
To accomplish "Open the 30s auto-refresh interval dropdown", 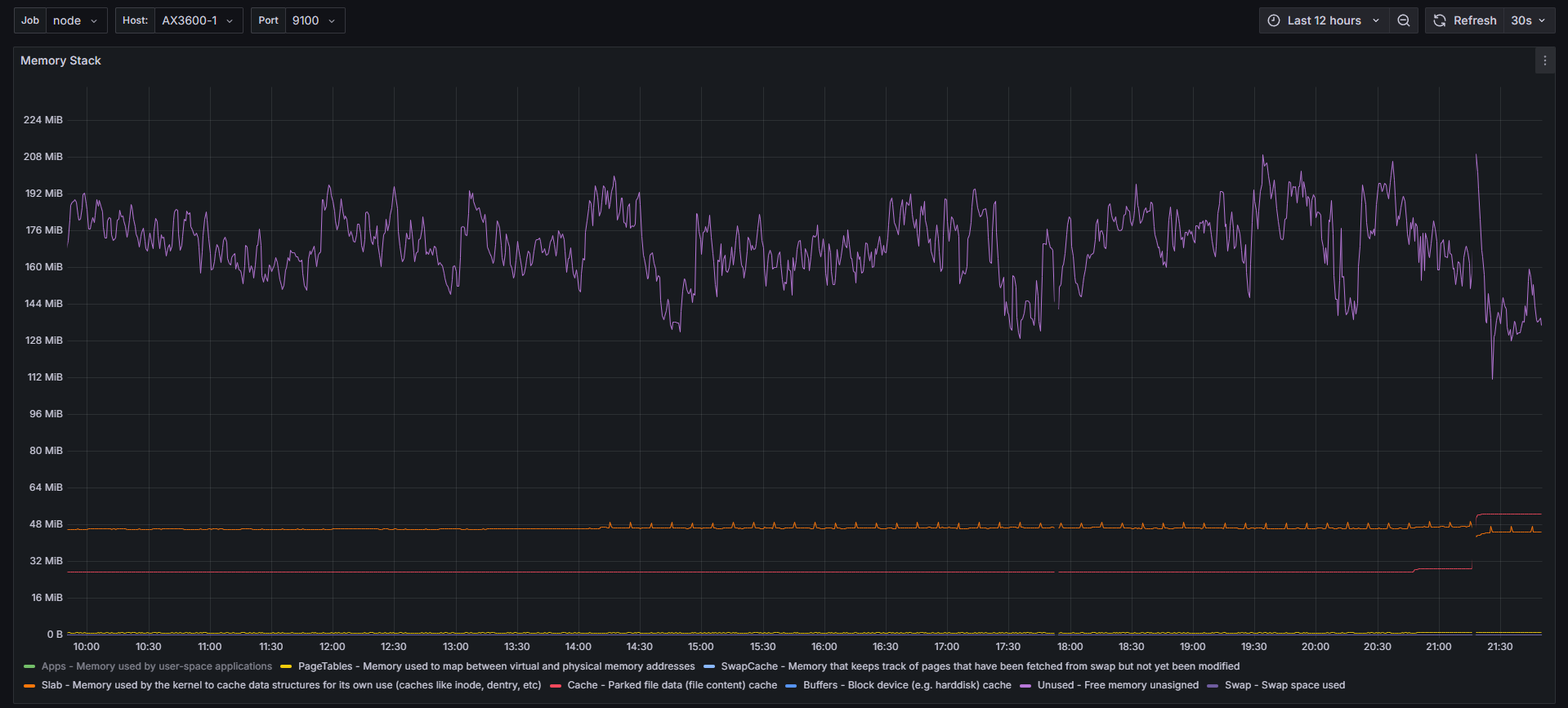I will (1528, 20).
